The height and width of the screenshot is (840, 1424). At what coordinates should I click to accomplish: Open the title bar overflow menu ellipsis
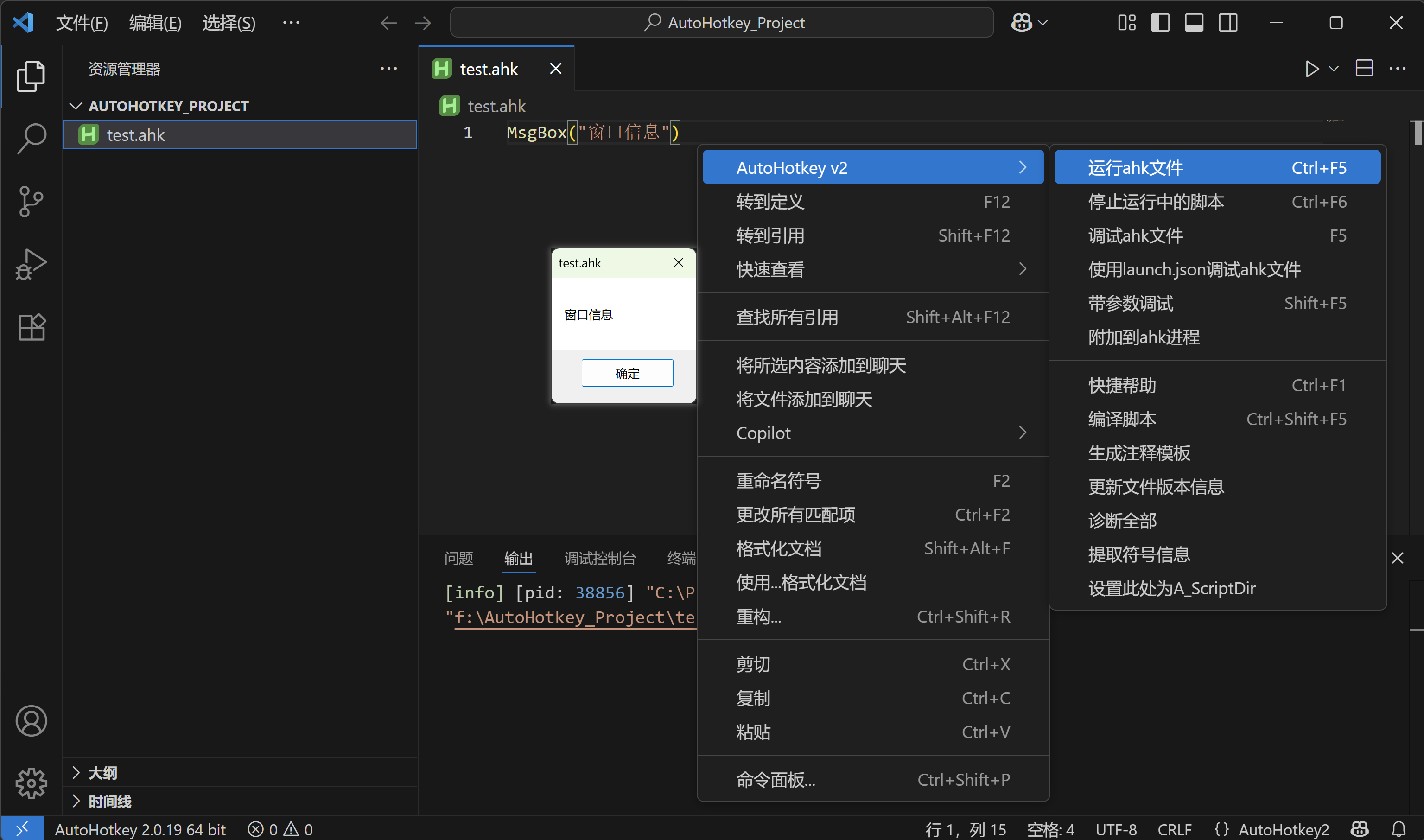[291, 23]
